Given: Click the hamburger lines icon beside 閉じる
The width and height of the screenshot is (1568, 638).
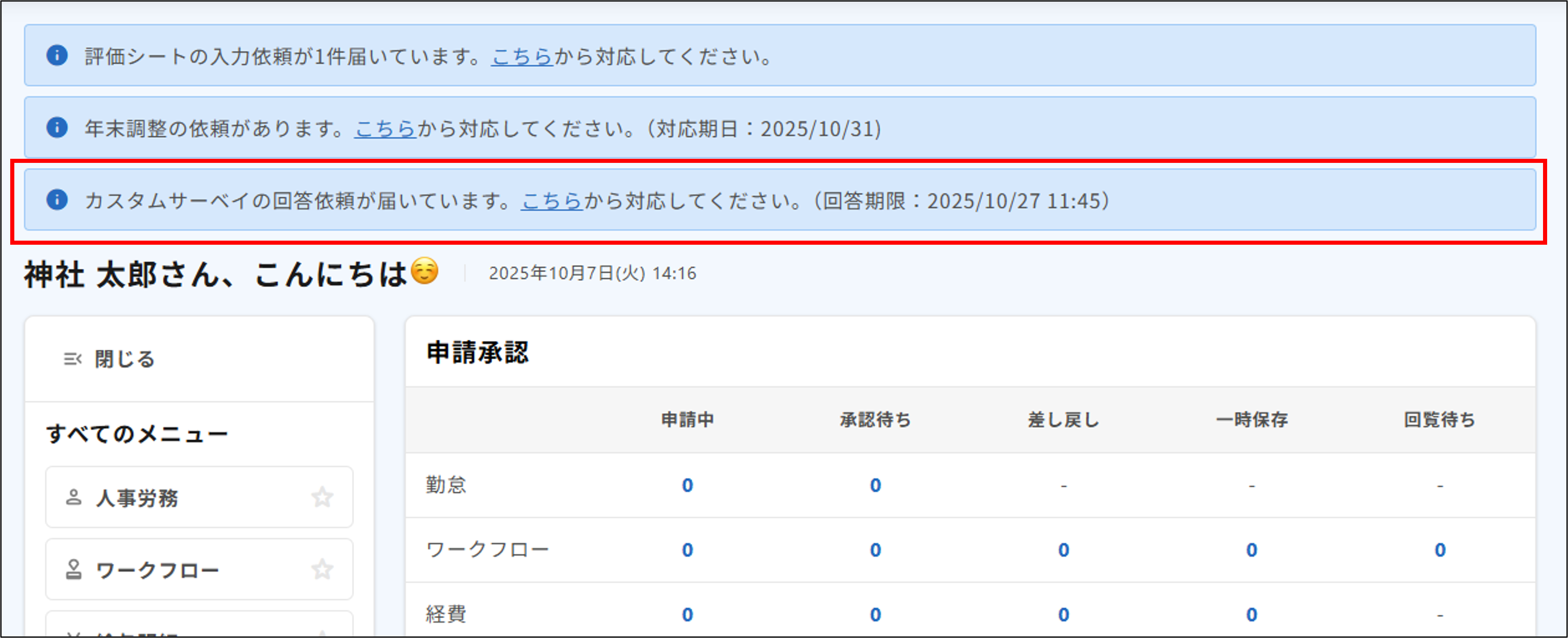Looking at the screenshot, I should [72, 358].
